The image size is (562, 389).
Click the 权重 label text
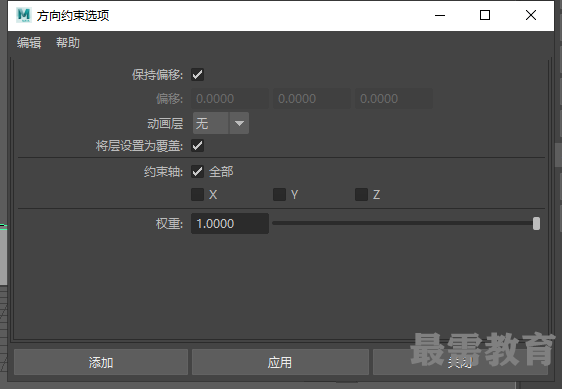pyautogui.click(x=170, y=224)
